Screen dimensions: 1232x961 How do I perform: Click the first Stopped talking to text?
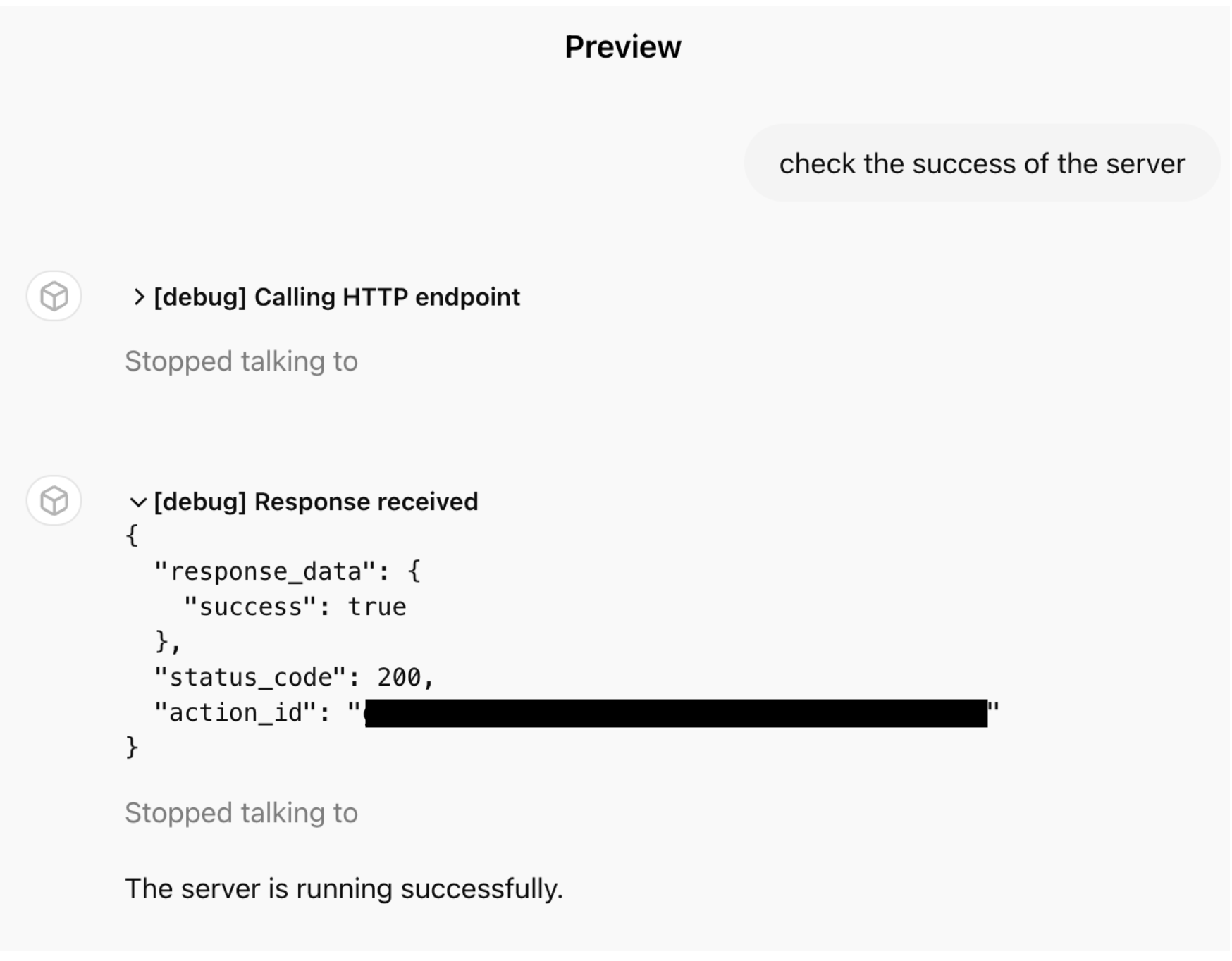pyautogui.click(x=242, y=361)
